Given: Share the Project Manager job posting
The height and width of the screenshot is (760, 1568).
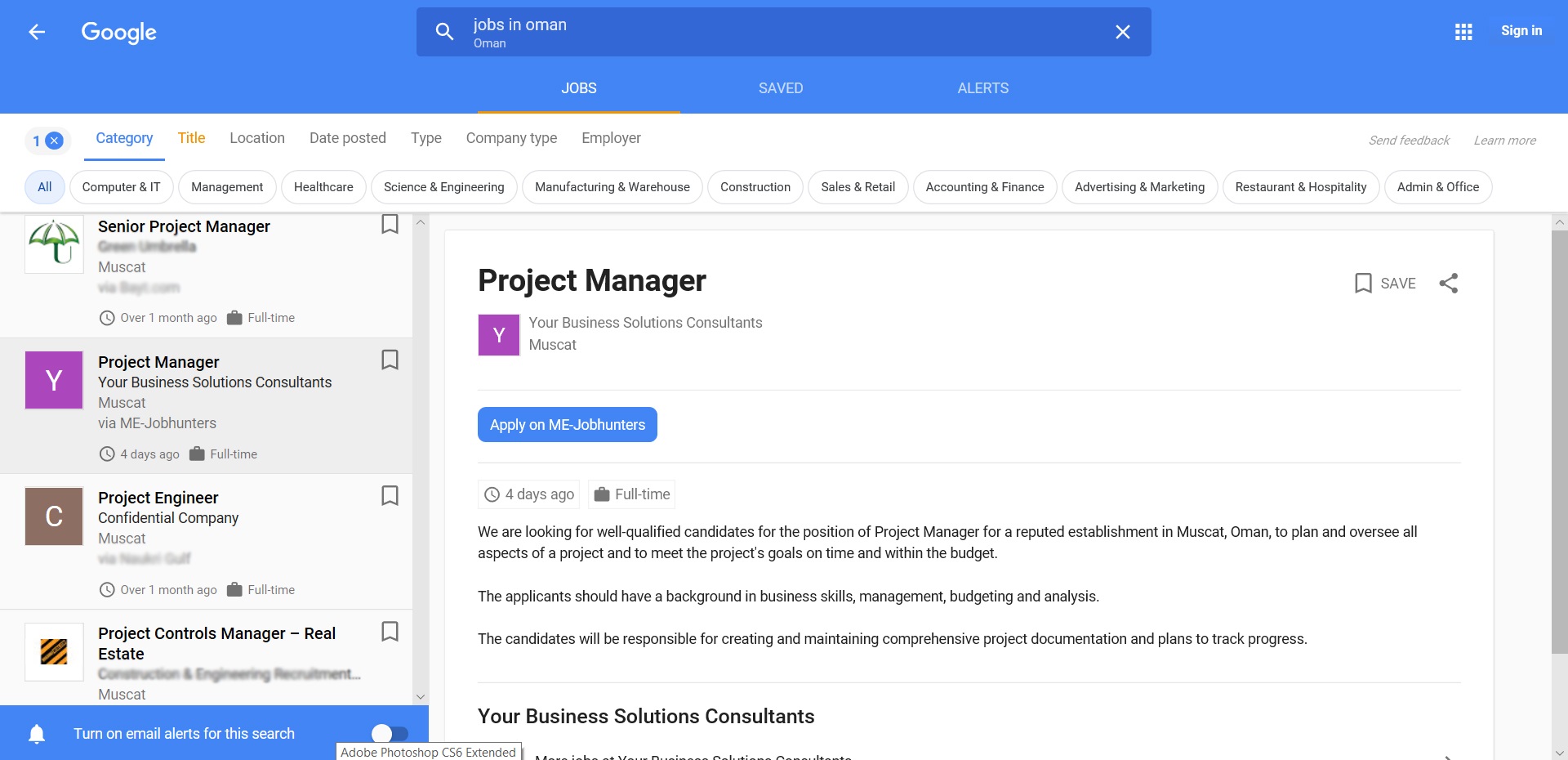Looking at the screenshot, I should click(x=1448, y=284).
